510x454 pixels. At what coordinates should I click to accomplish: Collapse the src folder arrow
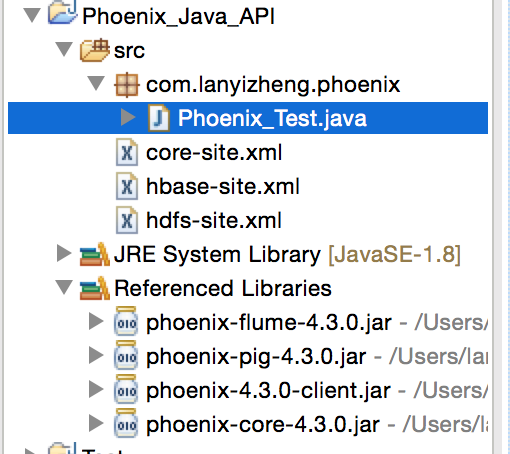coord(64,49)
